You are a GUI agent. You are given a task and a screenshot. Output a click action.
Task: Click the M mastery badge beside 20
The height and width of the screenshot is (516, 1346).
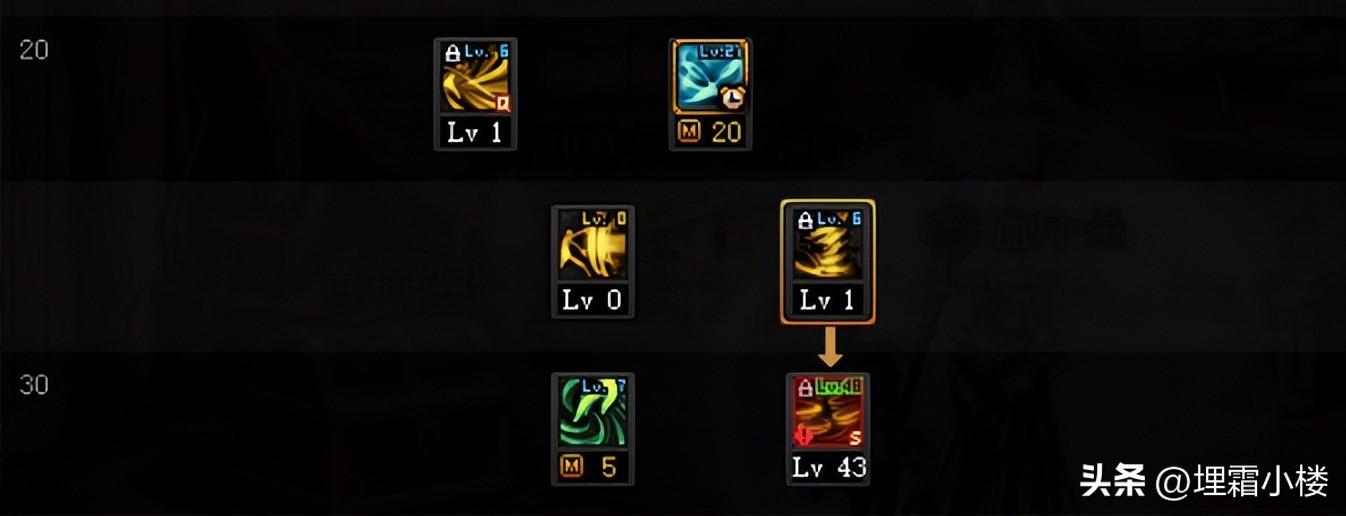click(x=689, y=132)
